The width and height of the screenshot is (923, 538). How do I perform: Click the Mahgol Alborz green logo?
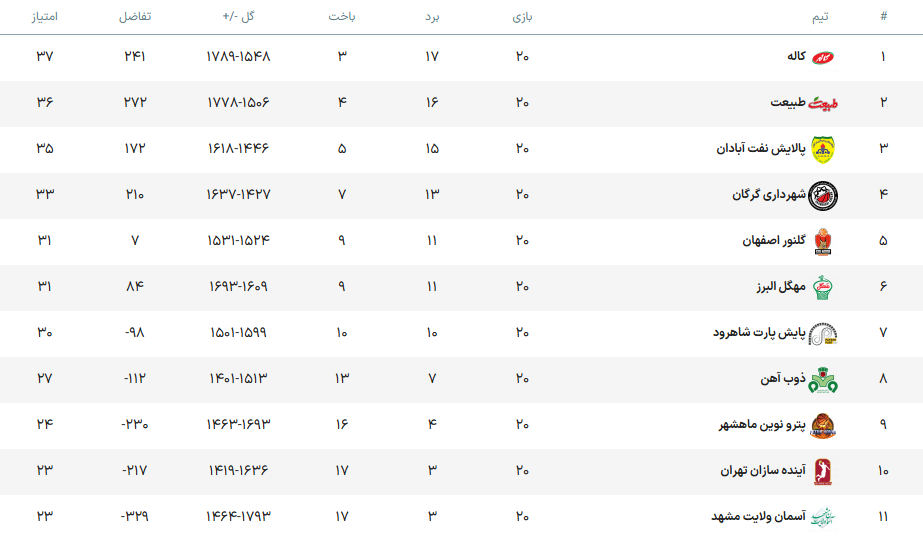tap(822, 287)
